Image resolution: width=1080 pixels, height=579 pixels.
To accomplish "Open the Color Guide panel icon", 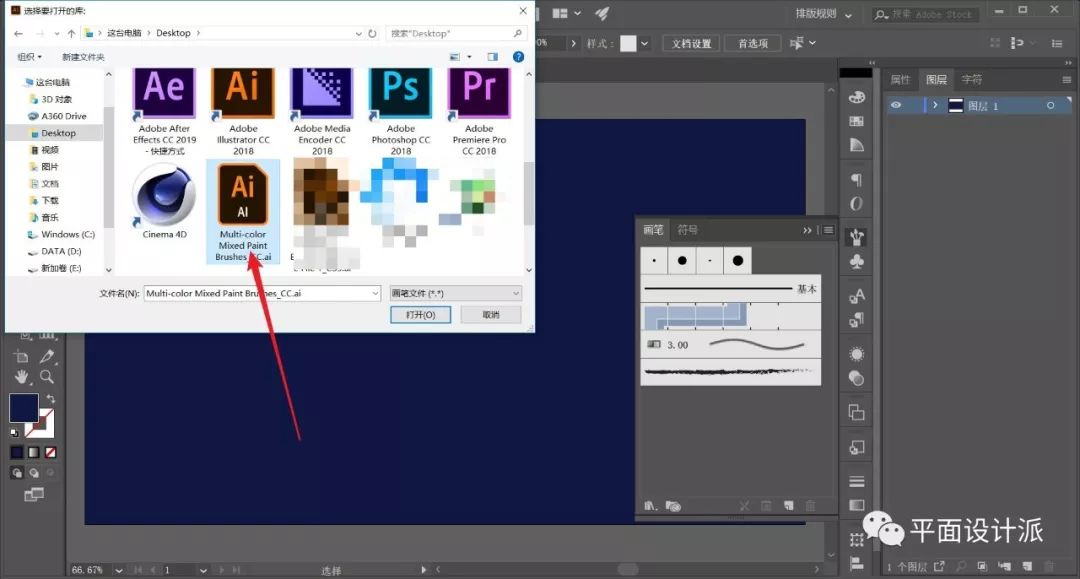I will tap(857, 145).
